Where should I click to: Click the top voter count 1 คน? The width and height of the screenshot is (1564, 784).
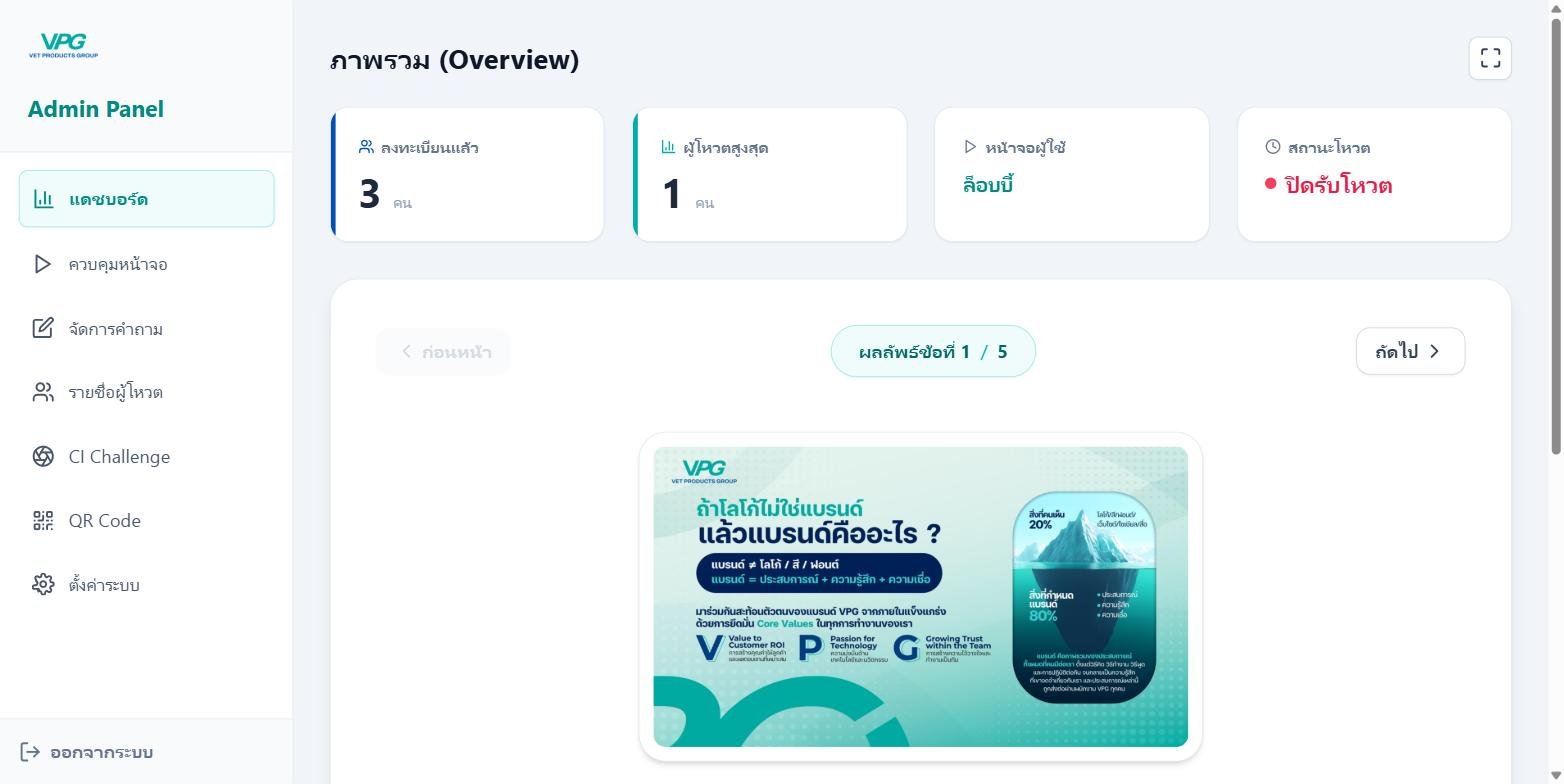click(x=688, y=194)
